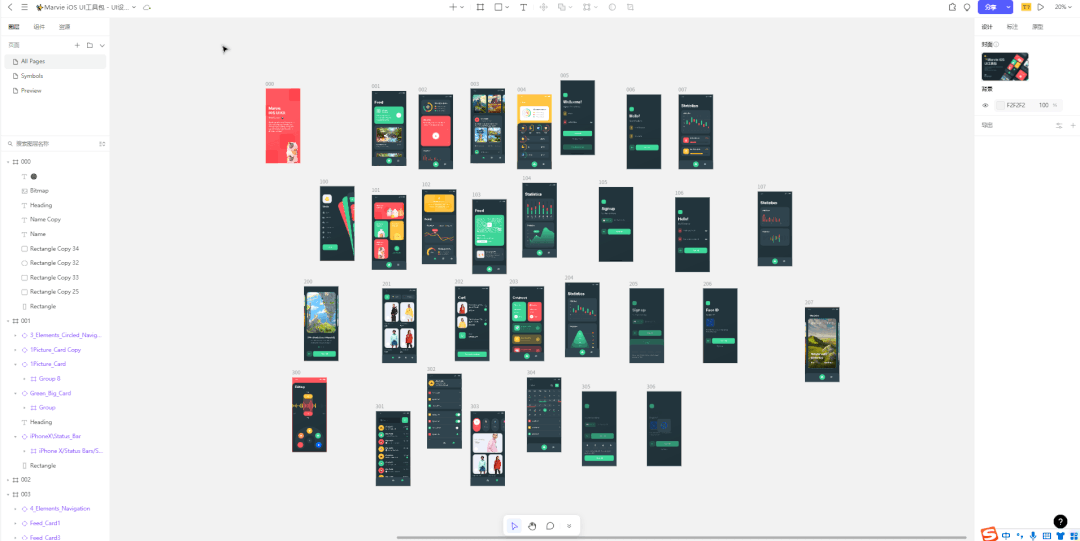1080x541 pixels.
Task: Open Sogou skin shirt icon
Action: pos(1060,535)
